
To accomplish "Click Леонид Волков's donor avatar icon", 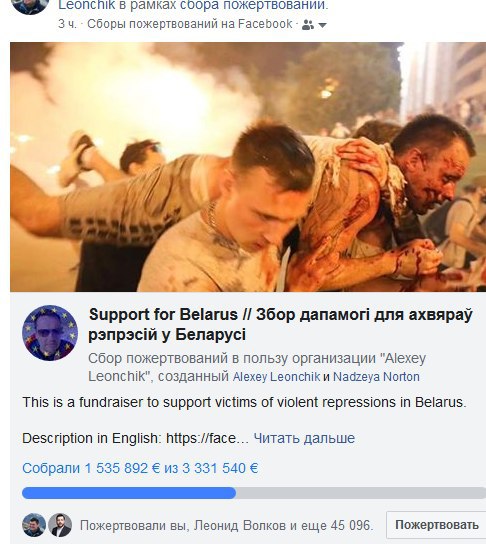I will point(60,525).
